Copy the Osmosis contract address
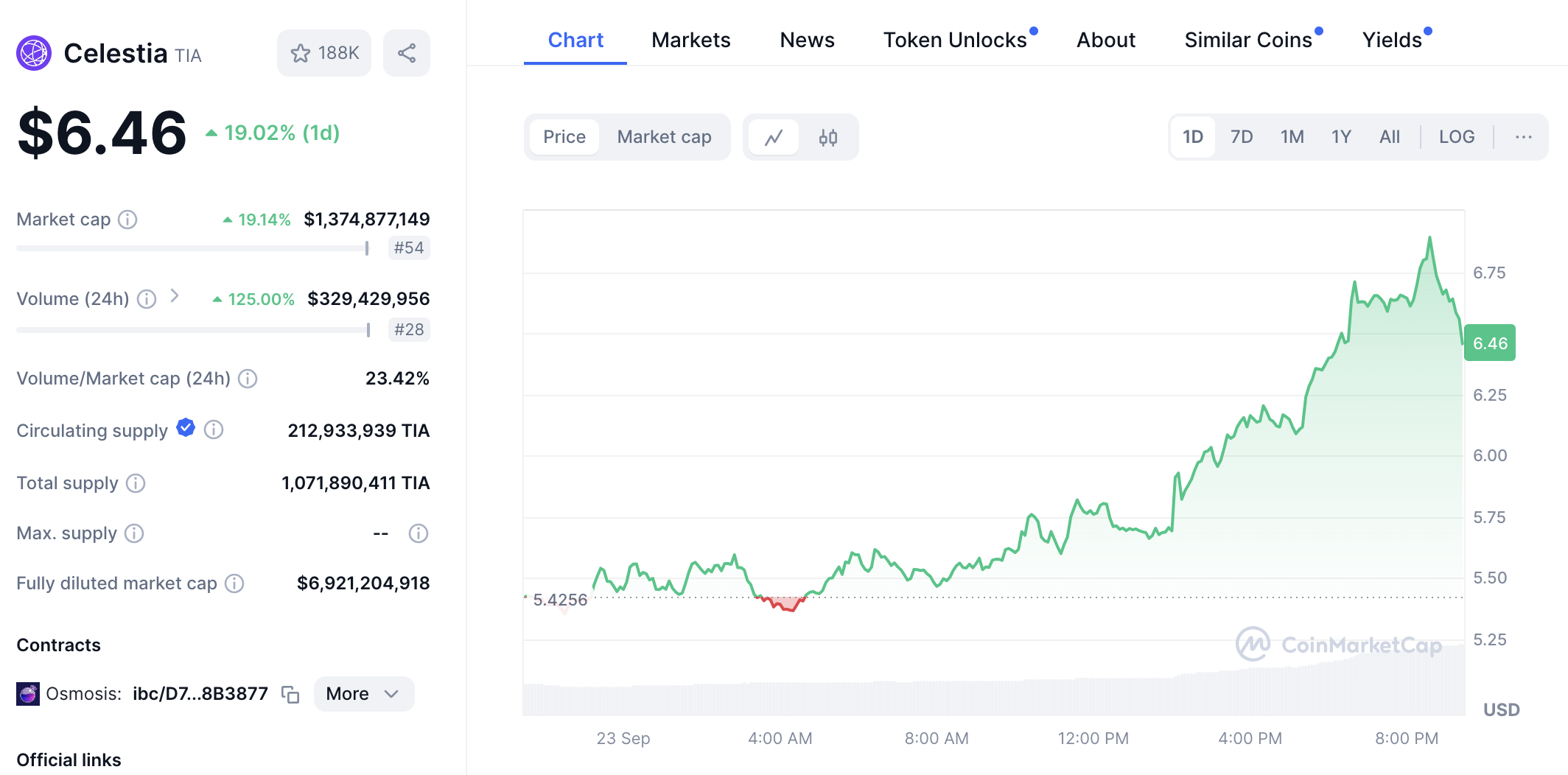Viewport: 1568px width, 775px height. 290,694
